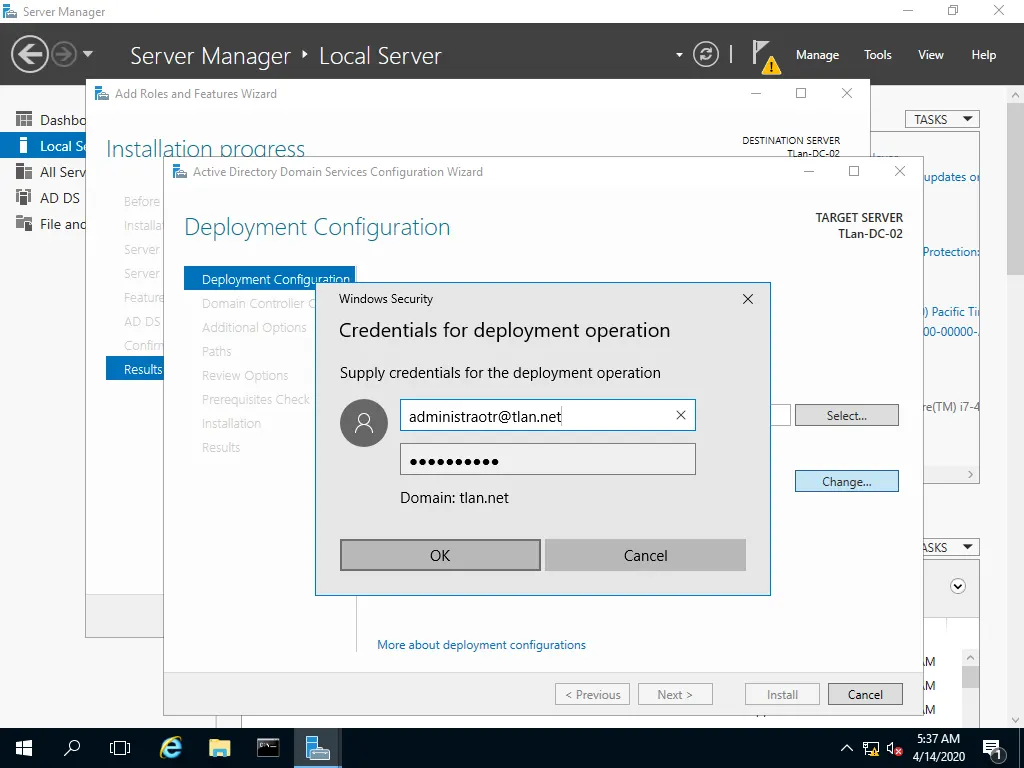Close the Windows Security dialog with X
This screenshot has height=768, width=1024.
(x=748, y=299)
